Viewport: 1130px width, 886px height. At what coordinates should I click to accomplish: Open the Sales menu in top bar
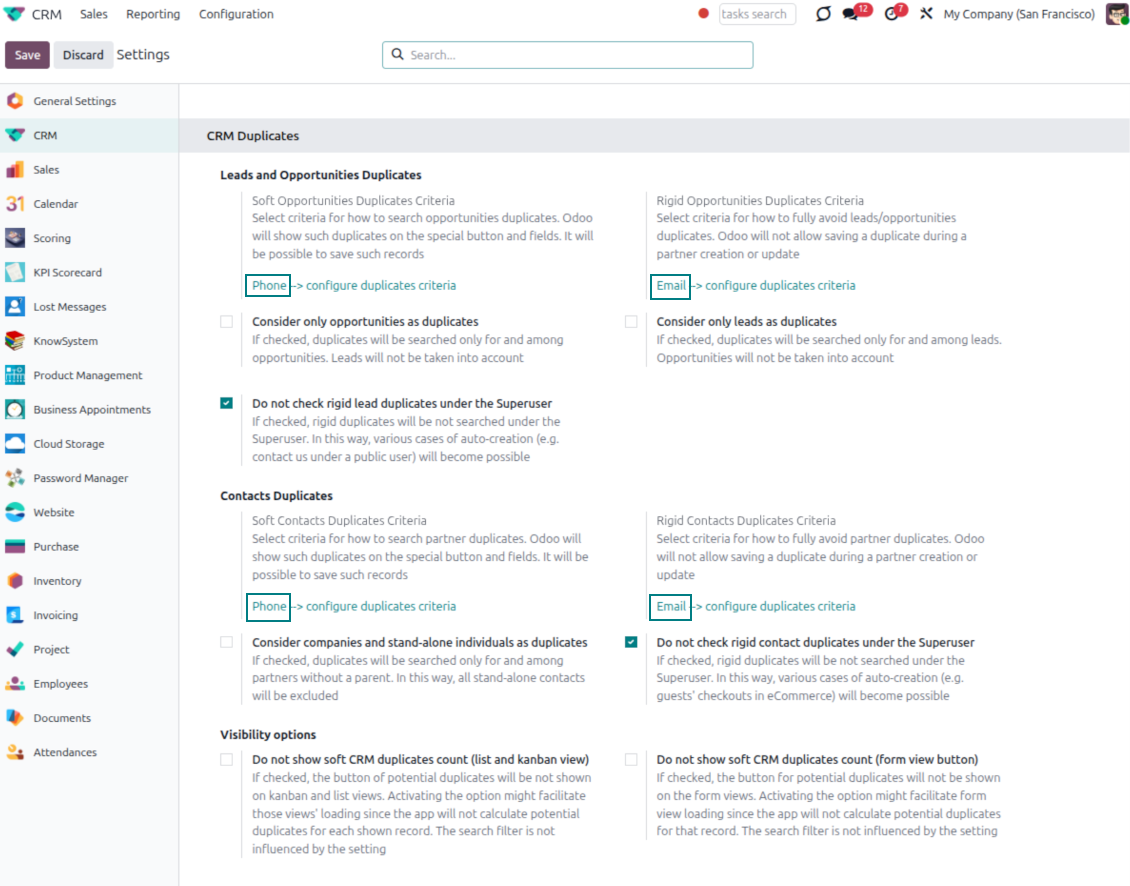(x=94, y=14)
